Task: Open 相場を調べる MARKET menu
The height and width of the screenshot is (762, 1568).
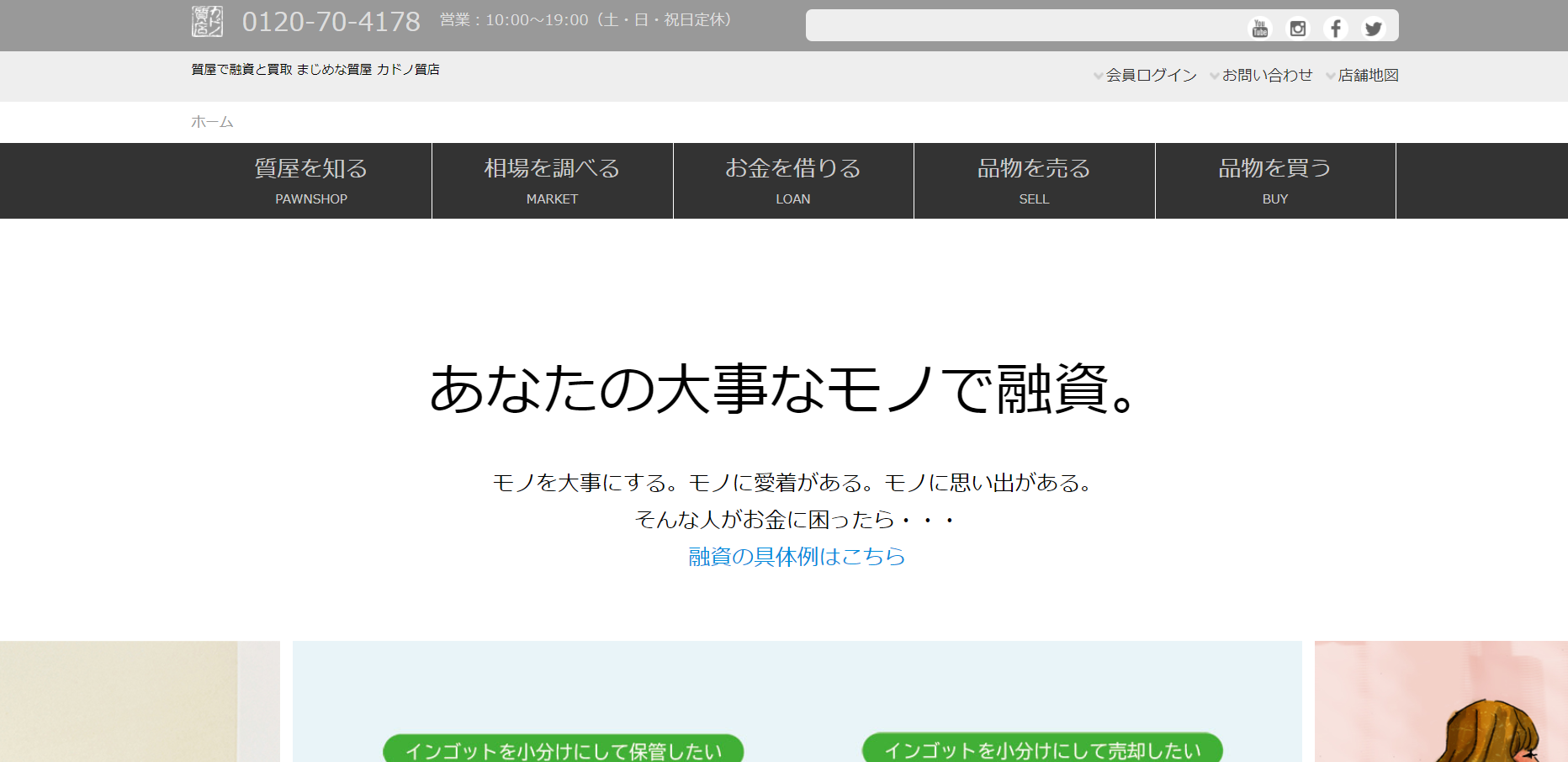Action: [x=553, y=181]
